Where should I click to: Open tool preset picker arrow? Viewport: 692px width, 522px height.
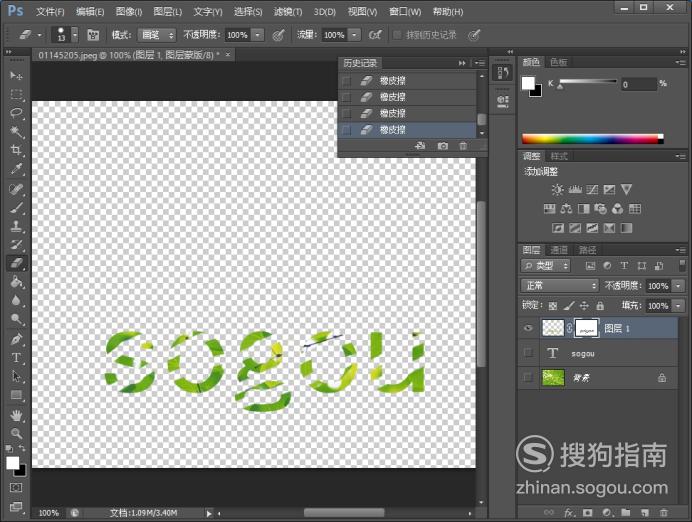coord(40,35)
